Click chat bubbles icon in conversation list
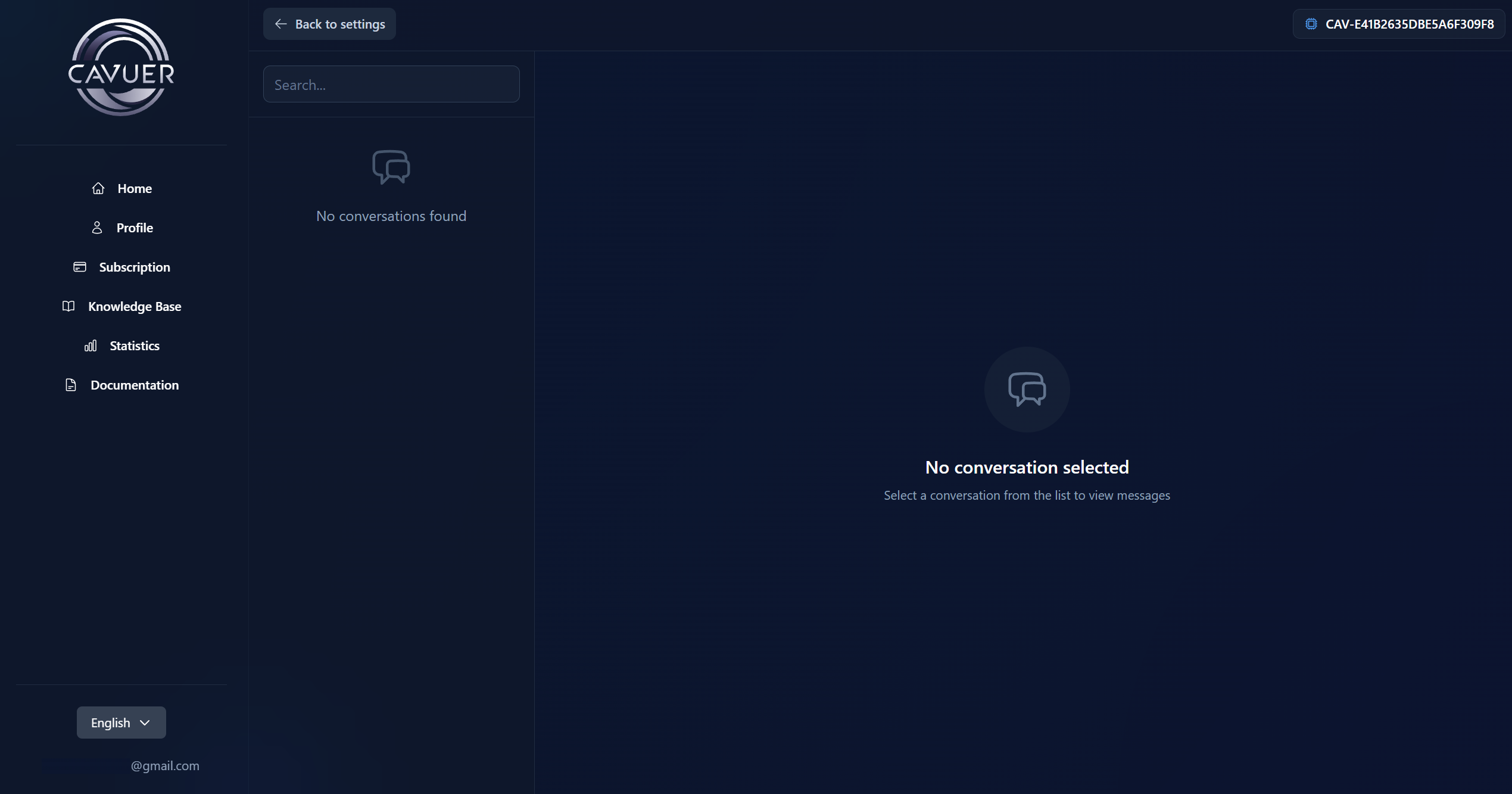The image size is (1512, 794). (x=391, y=167)
